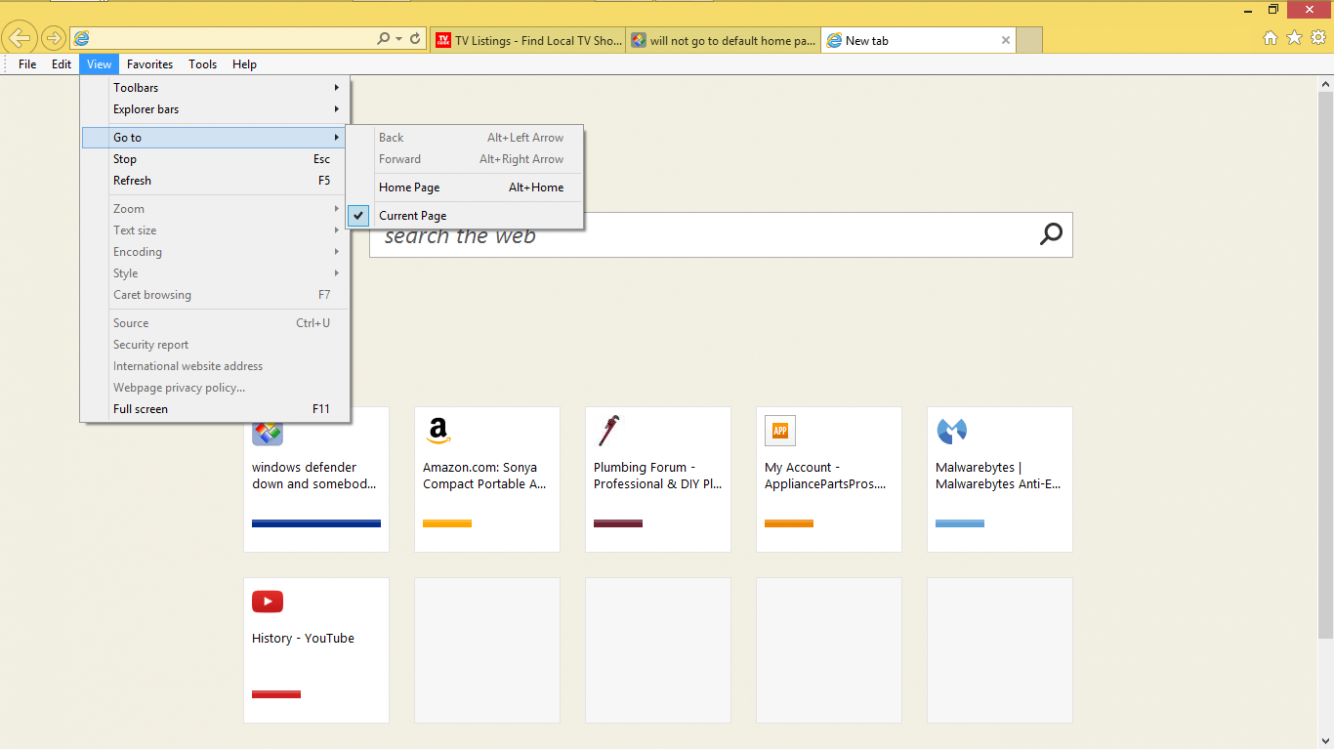Click the windows defender tile icon
The height and width of the screenshot is (750, 1334).
267,434
